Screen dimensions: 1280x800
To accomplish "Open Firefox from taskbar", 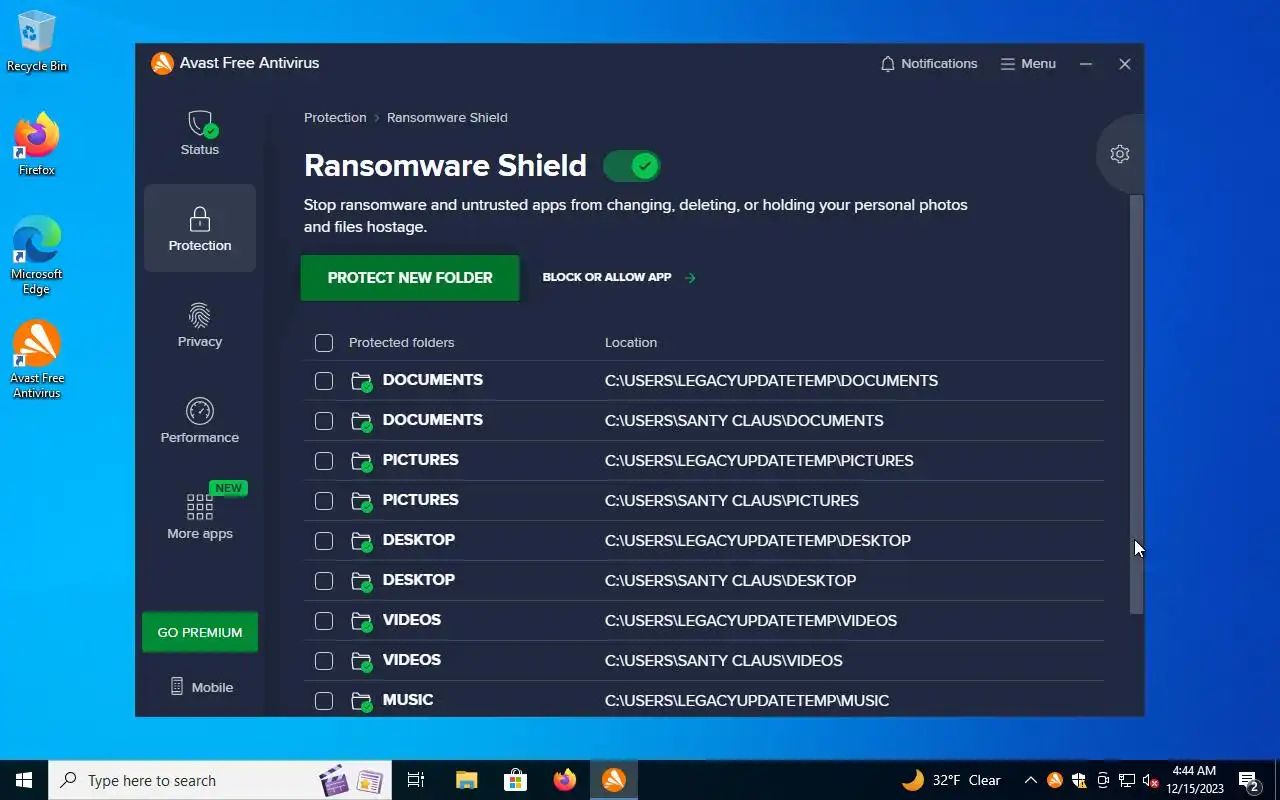I will tap(565, 780).
